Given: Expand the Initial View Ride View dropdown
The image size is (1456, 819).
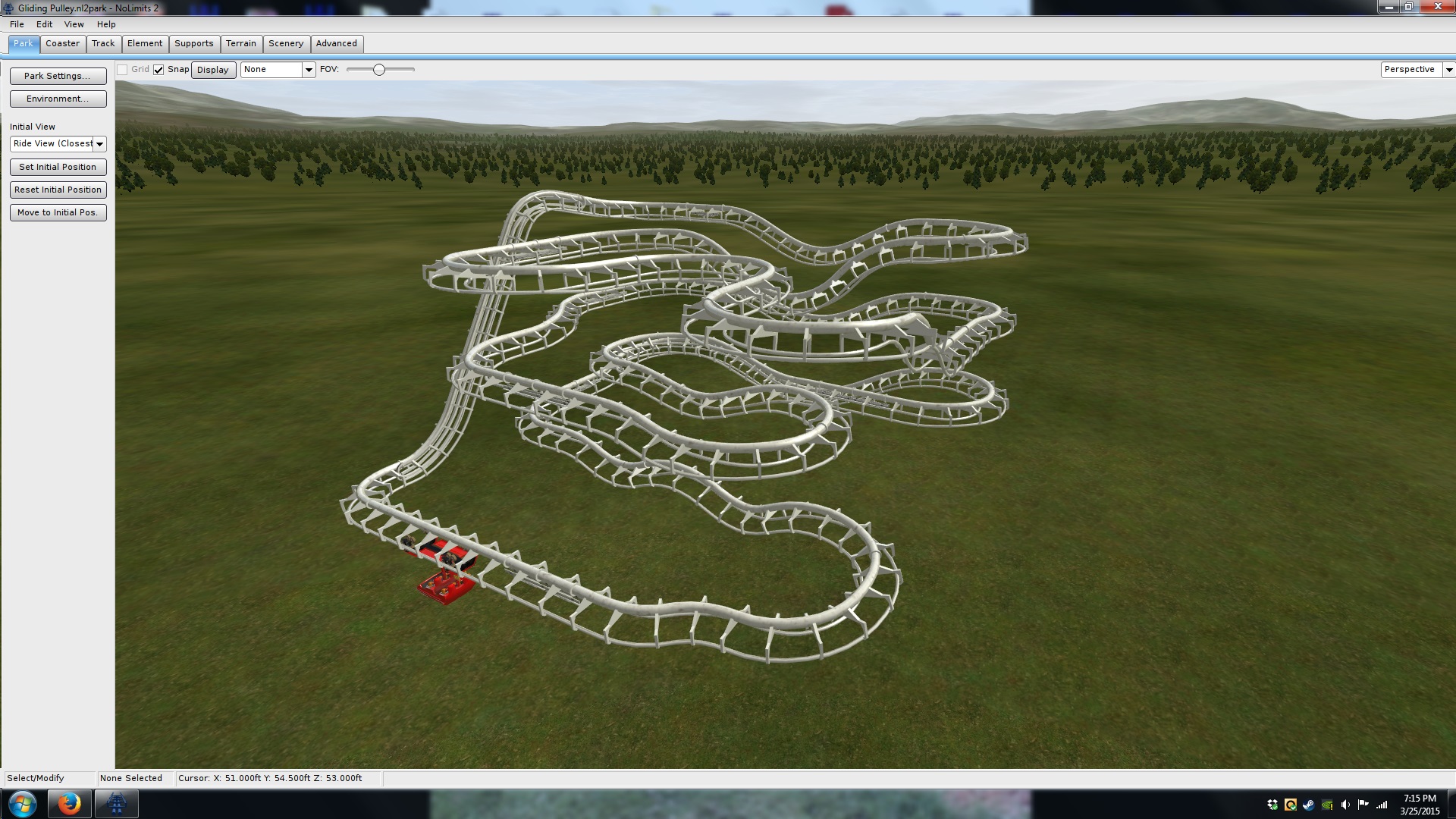Looking at the screenshot, I should click(x=99, y=144).
